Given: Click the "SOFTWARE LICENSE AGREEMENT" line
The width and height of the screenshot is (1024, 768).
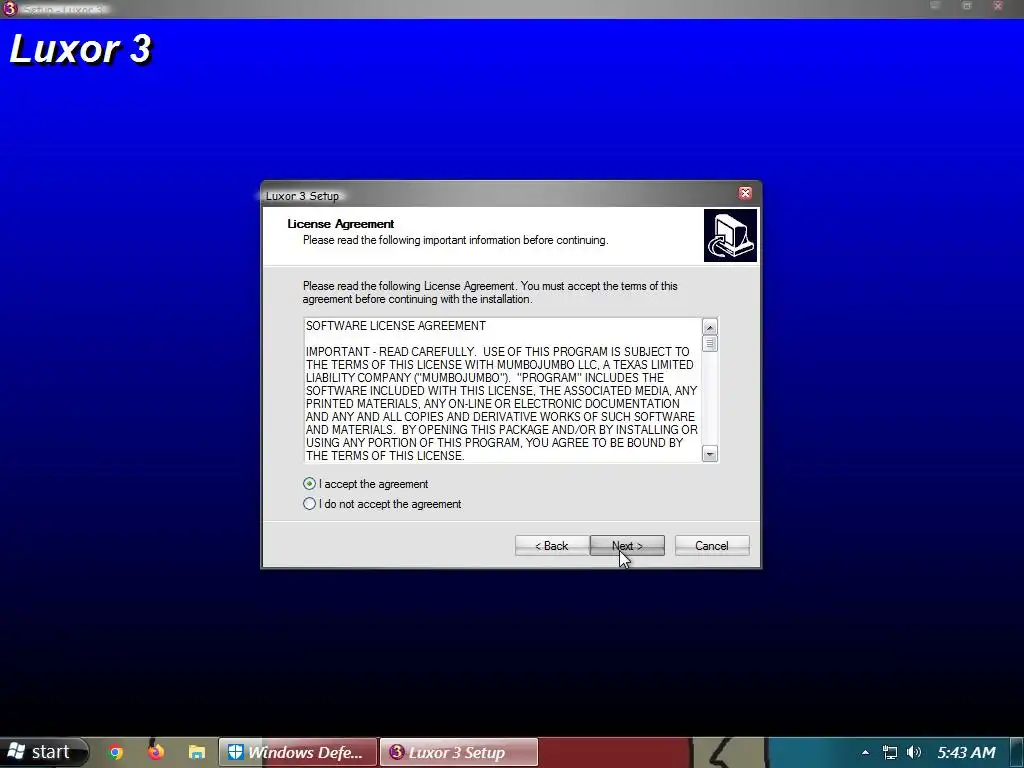Looking at the screenshot, I should [x=396, y=326].
